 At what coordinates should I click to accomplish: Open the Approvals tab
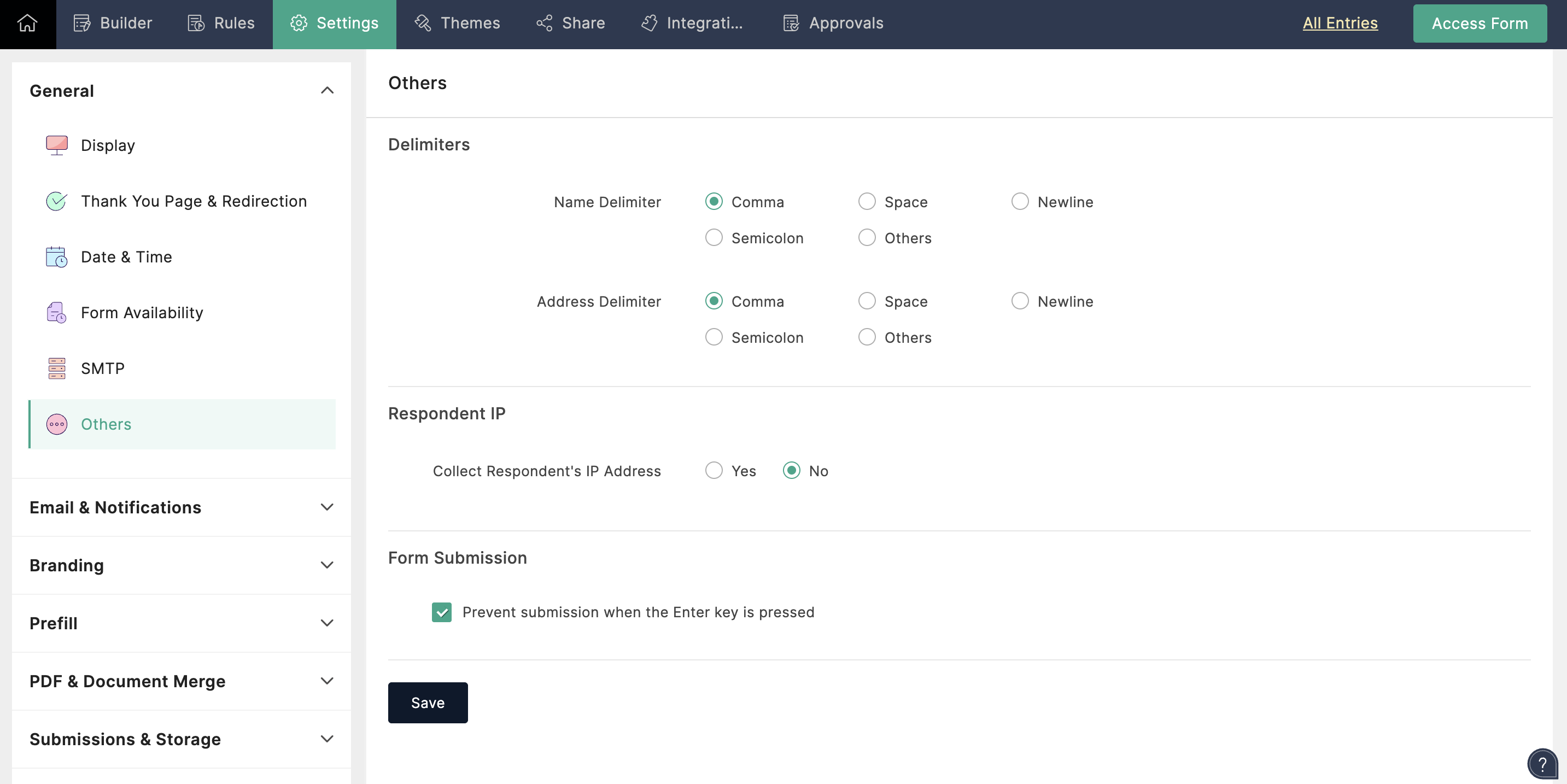(x=833, y=23)
